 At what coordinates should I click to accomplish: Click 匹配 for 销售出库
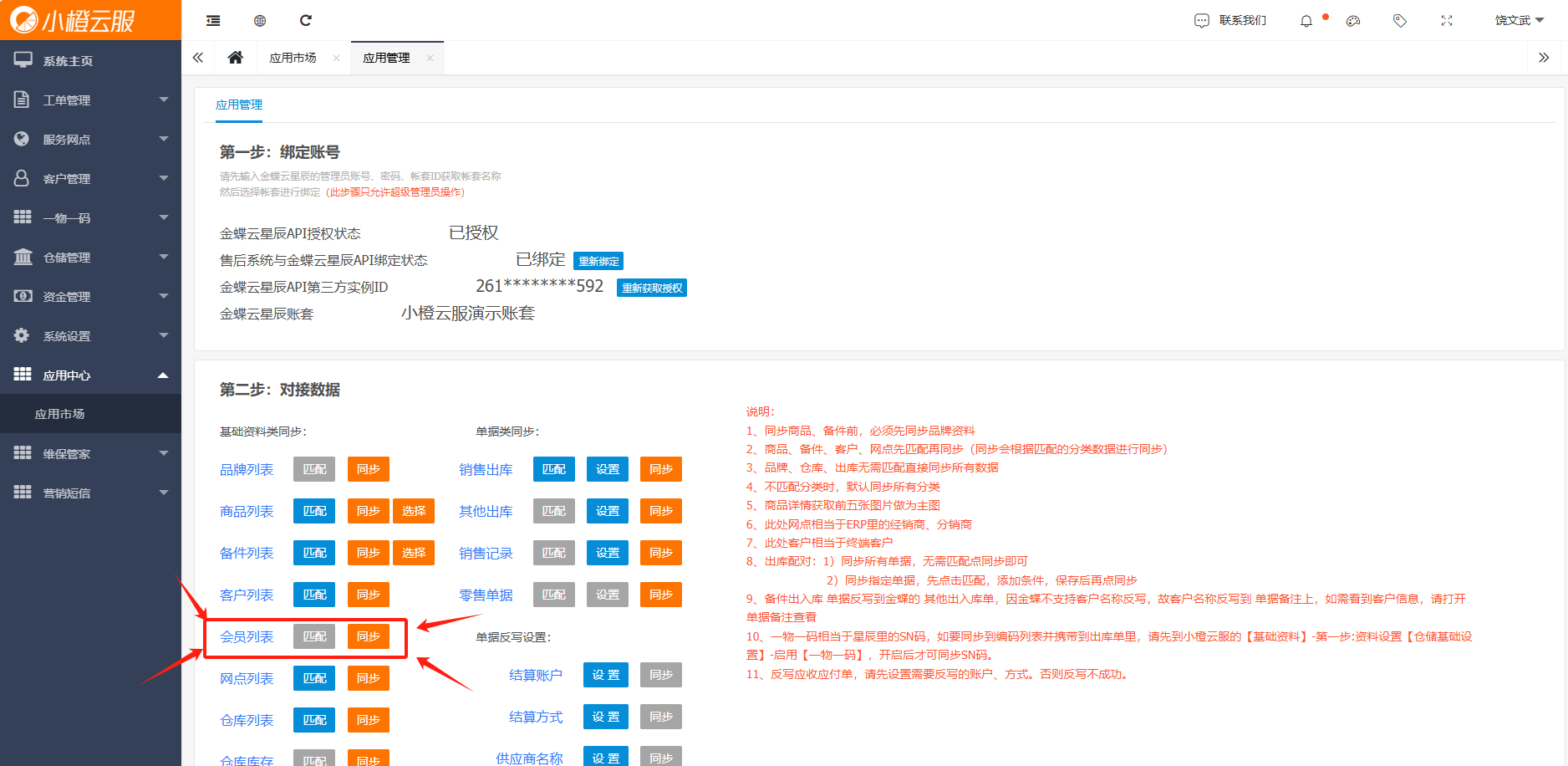554,469
